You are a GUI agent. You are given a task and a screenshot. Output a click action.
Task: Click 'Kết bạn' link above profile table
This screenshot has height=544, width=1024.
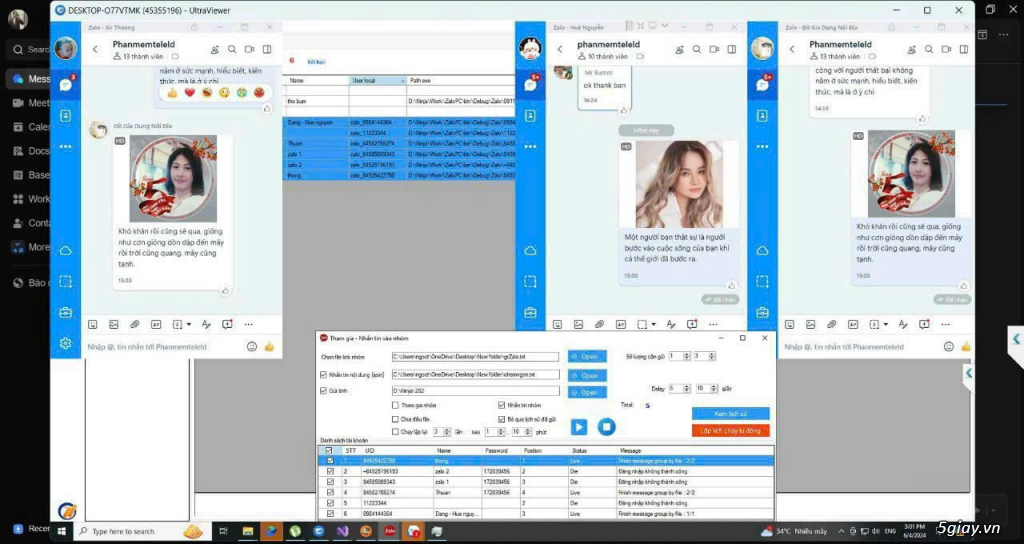point(316,62)
